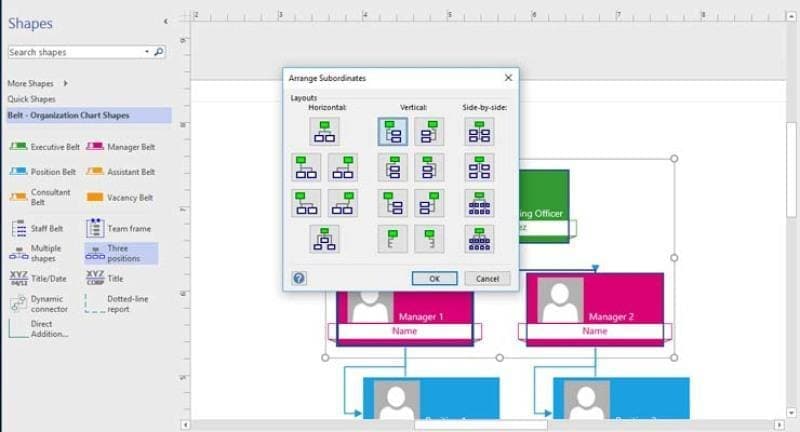The height and width of the screenshot is (432, 800).
Task: Pick the bottom-left Vertical layout icon
Action: point(392,239)
